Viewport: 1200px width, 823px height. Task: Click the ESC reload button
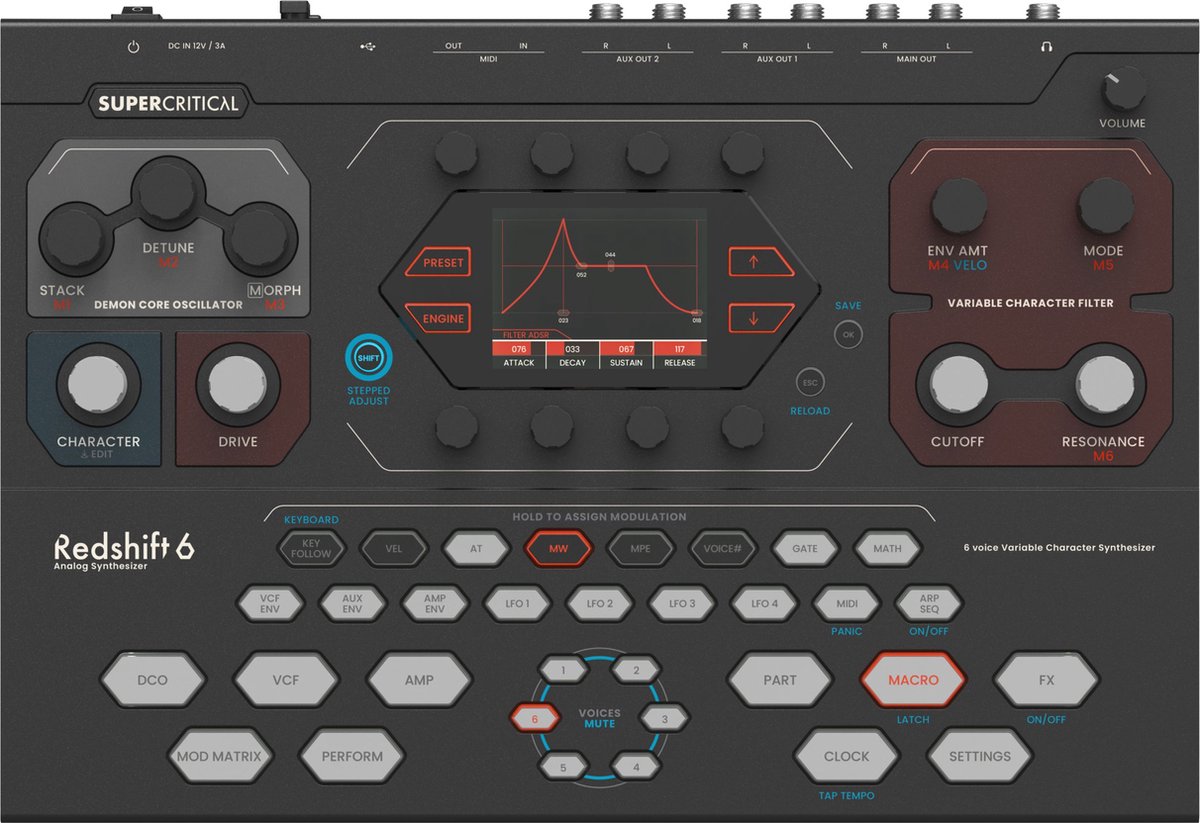[x=811, y=383]
